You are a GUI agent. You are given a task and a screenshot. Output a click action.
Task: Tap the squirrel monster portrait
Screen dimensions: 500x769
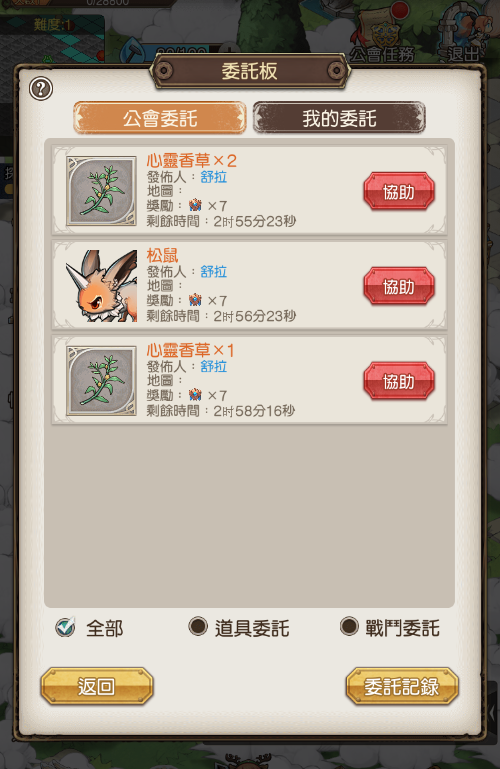click(x=101, y=285)
